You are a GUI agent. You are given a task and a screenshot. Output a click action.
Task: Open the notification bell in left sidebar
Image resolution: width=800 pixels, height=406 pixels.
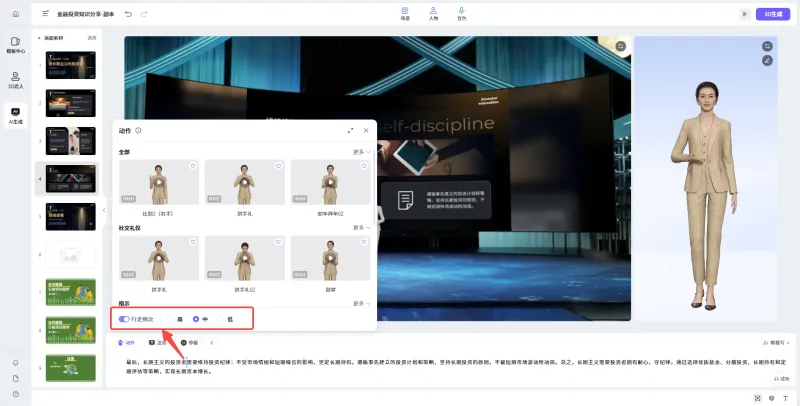[16, 363]
